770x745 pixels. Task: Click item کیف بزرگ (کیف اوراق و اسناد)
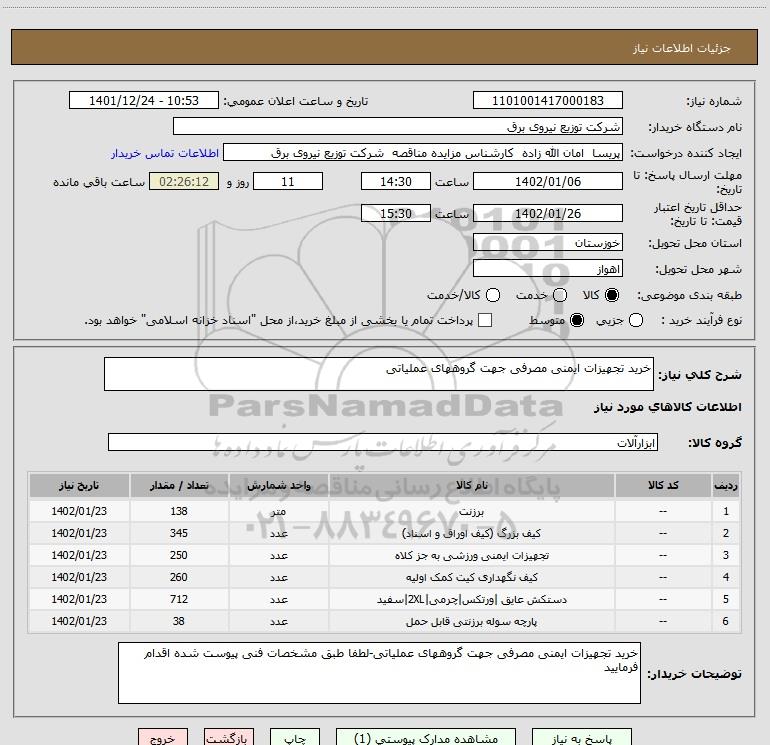coord(471,533)
